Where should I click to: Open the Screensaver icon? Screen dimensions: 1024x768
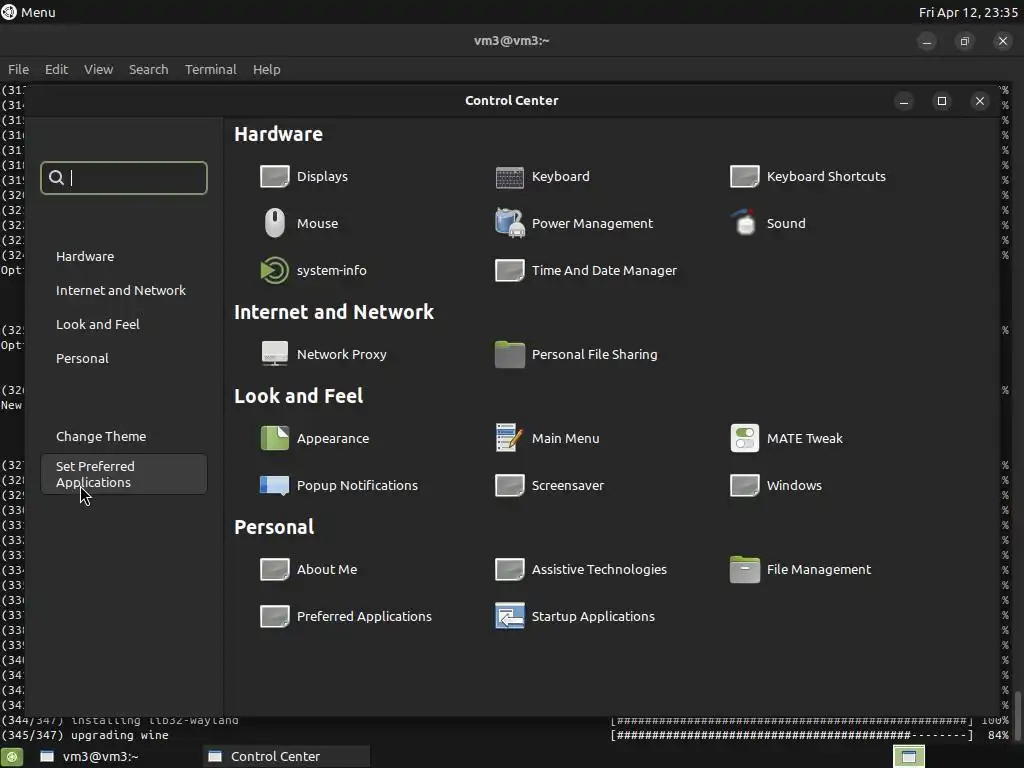[x=509, y=485]
